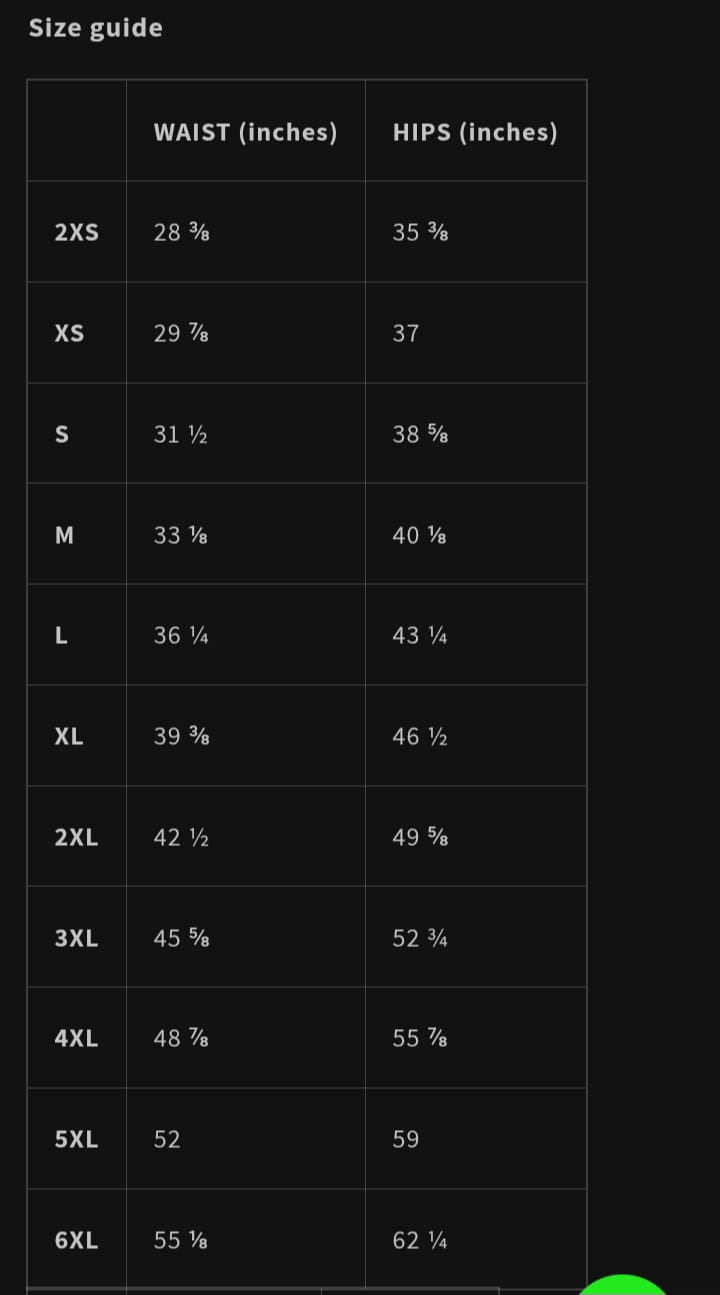This screenshot has width=720, height=1295.
Task: Click the 46 ½ hips value for XL
Action: click(420, 737)
